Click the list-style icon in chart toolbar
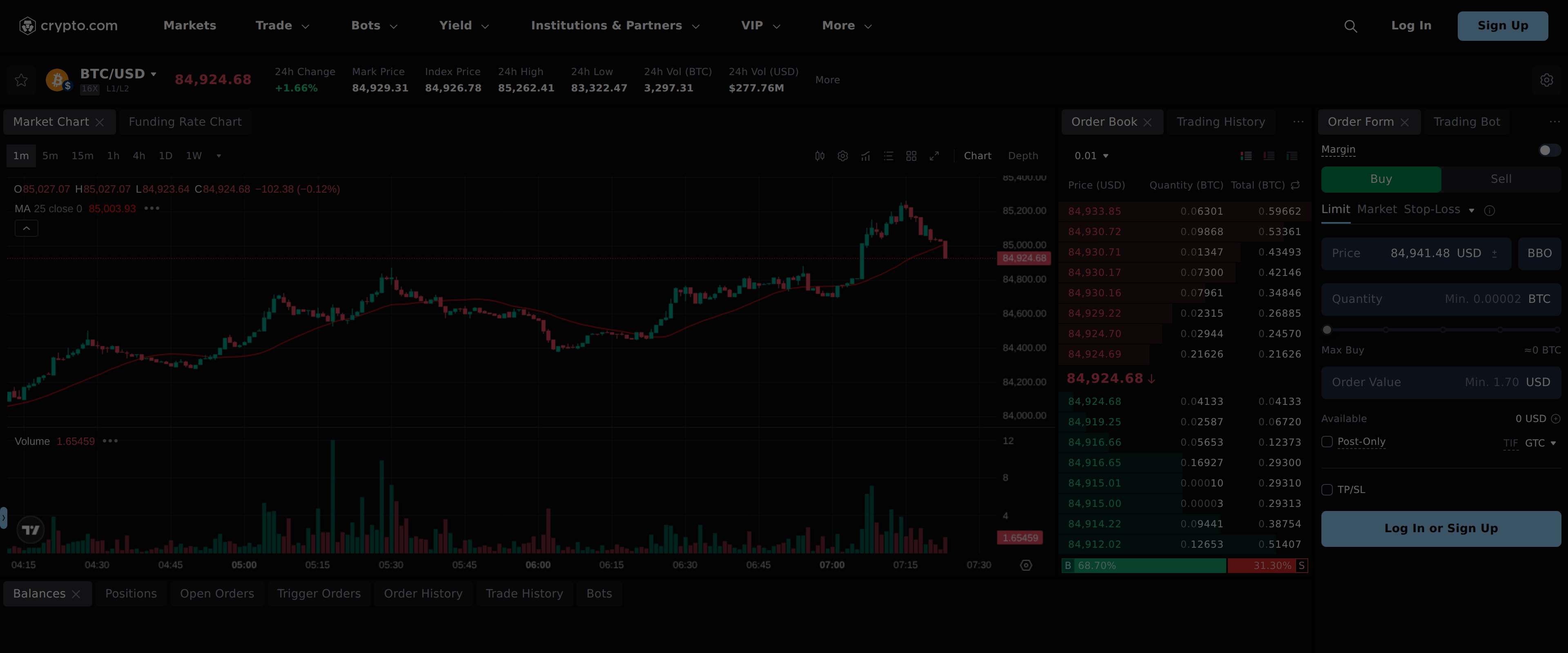 click(x=889, y=156)
